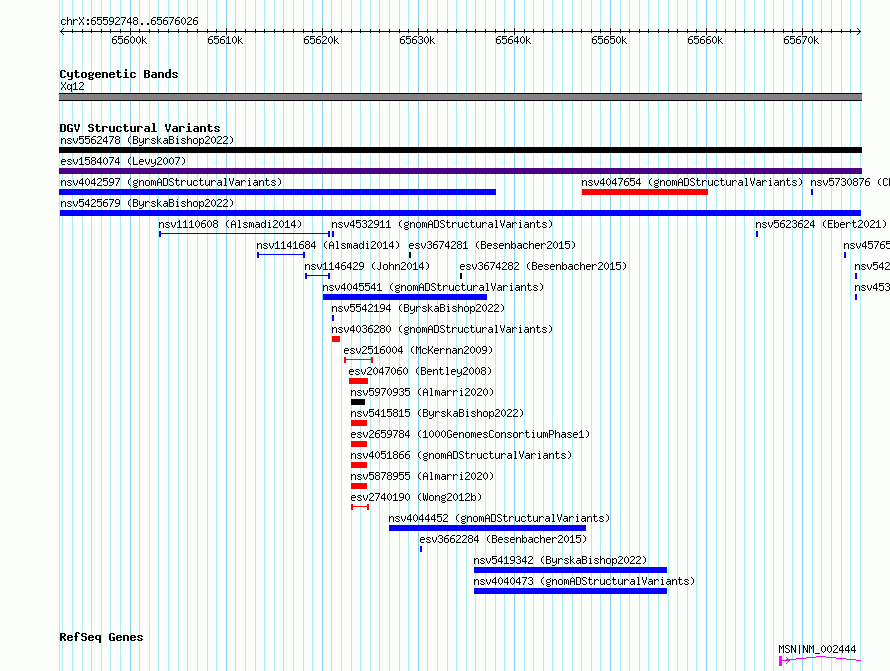The image size is (890, 671).
Task: Select the nsv1146429 blue interval glyph
Action: (x=318, y=276)
